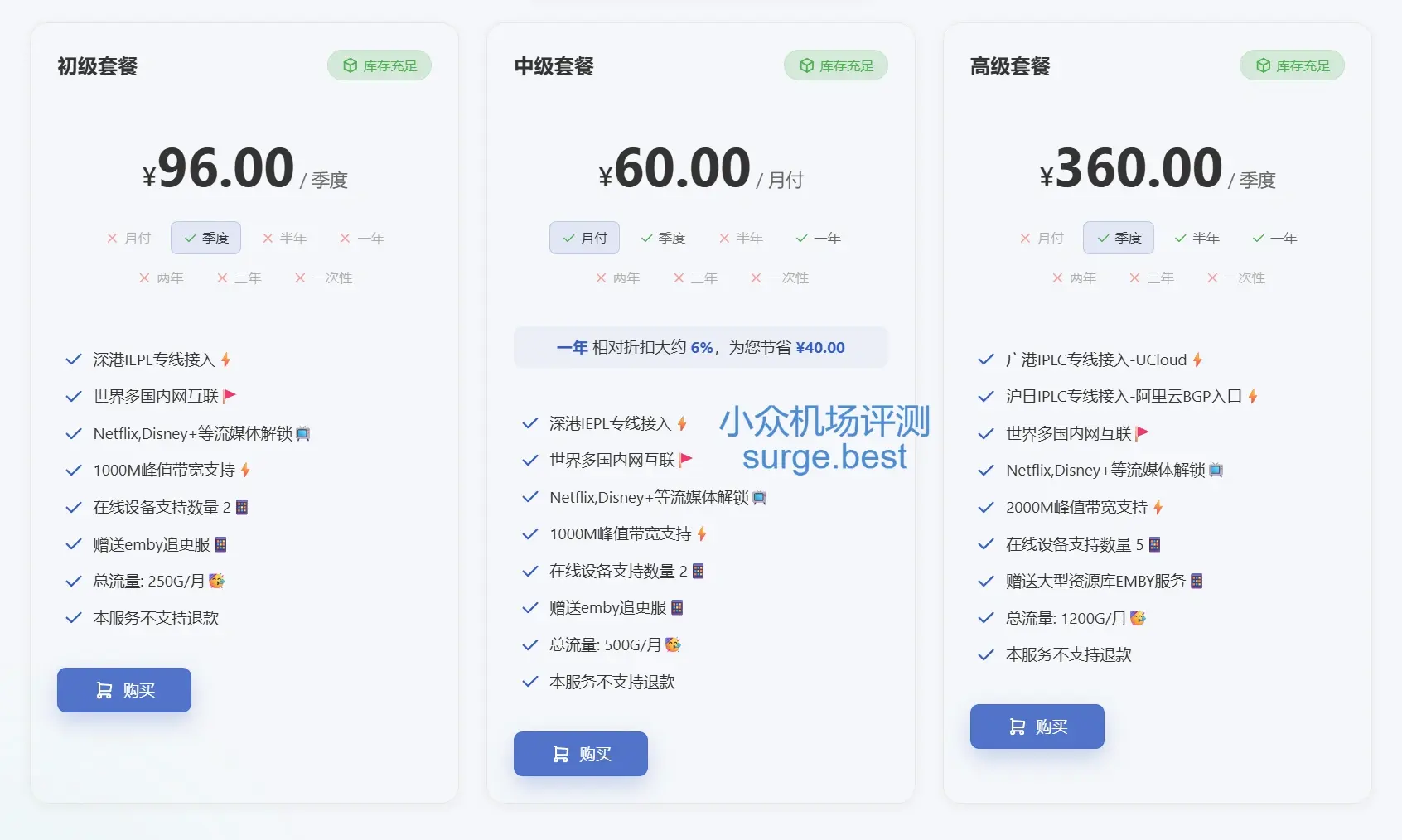Select 两年 billing in 初级套餐

(x=162, y=278)
